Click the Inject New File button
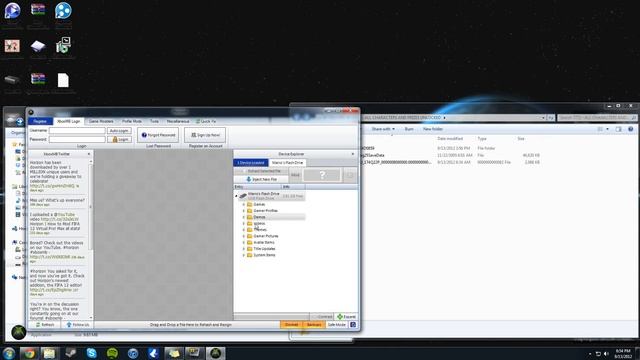 coord(261,179)
